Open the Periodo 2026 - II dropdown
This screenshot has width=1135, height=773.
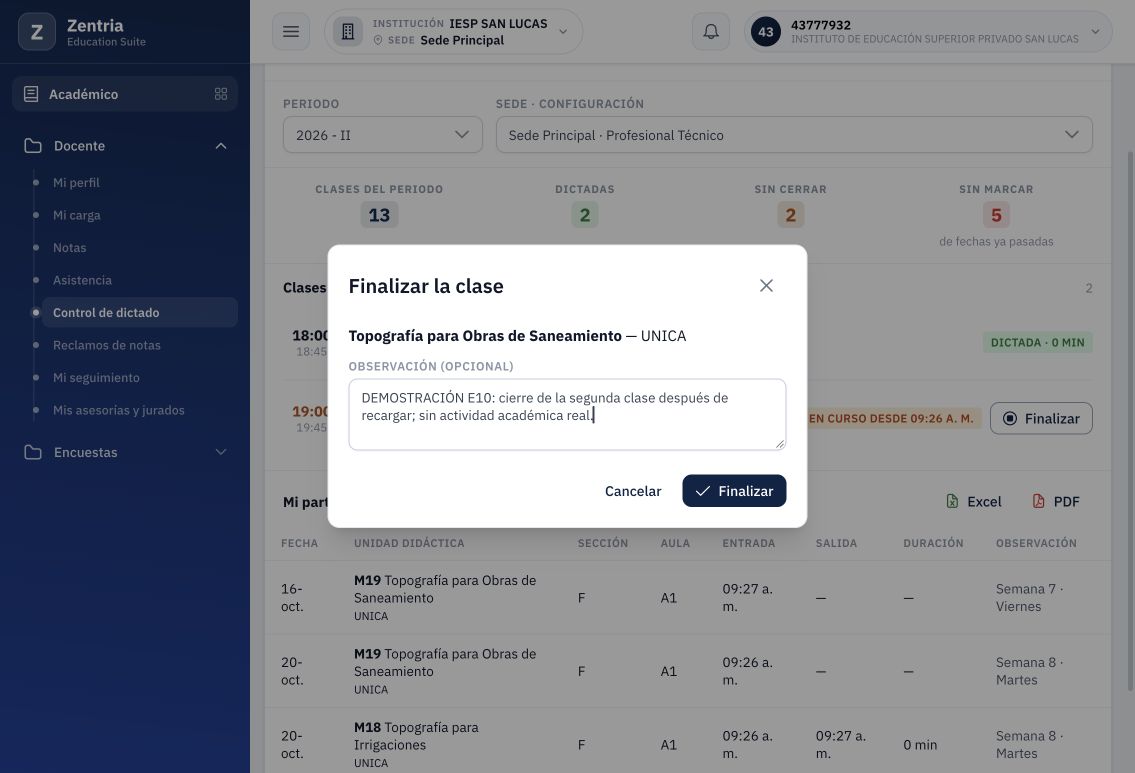[382, 135]
